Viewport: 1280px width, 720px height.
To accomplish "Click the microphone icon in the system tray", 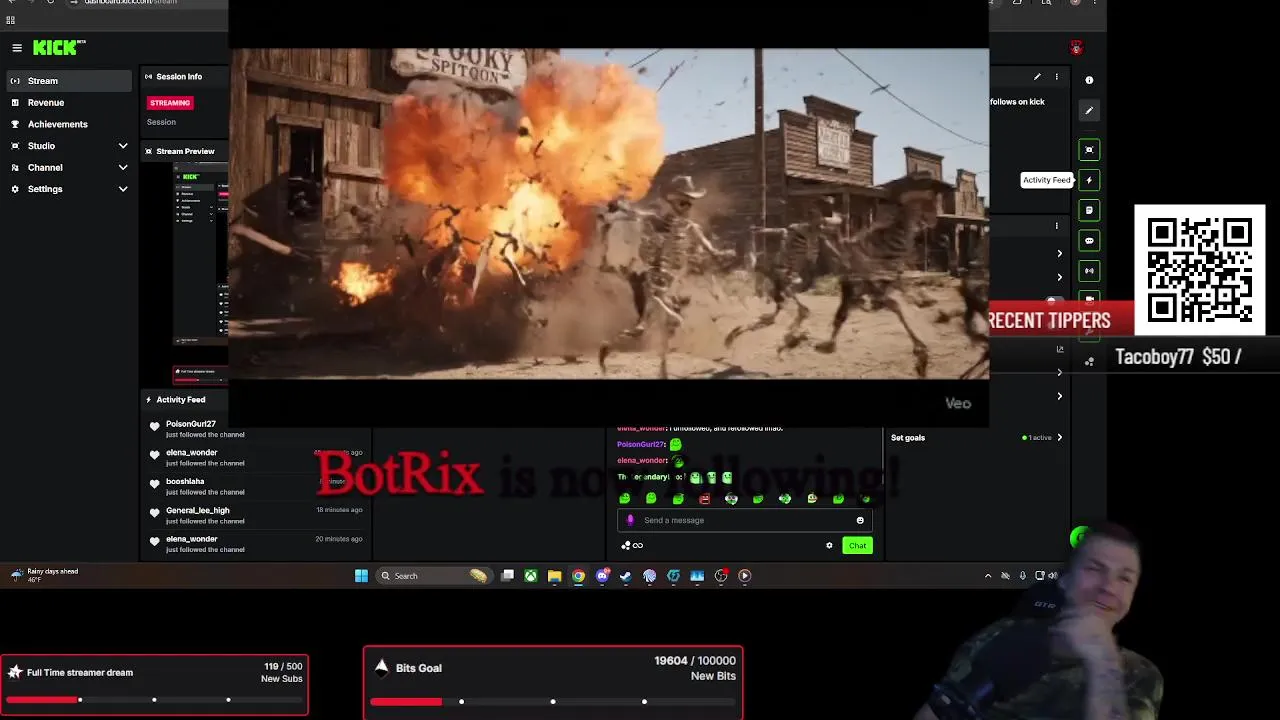I will pos(1022,576).
